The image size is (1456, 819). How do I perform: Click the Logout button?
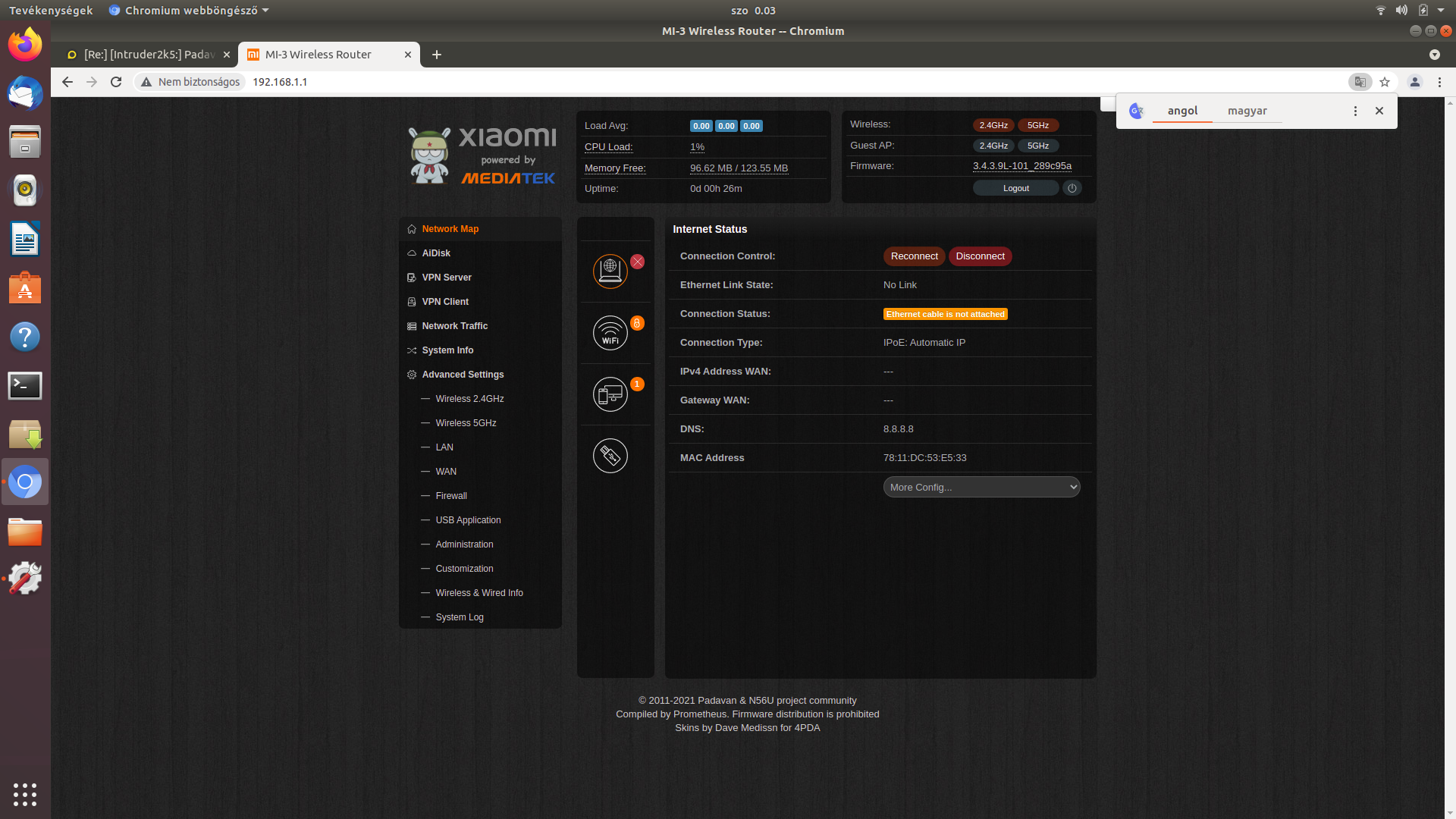point(1015,188)
